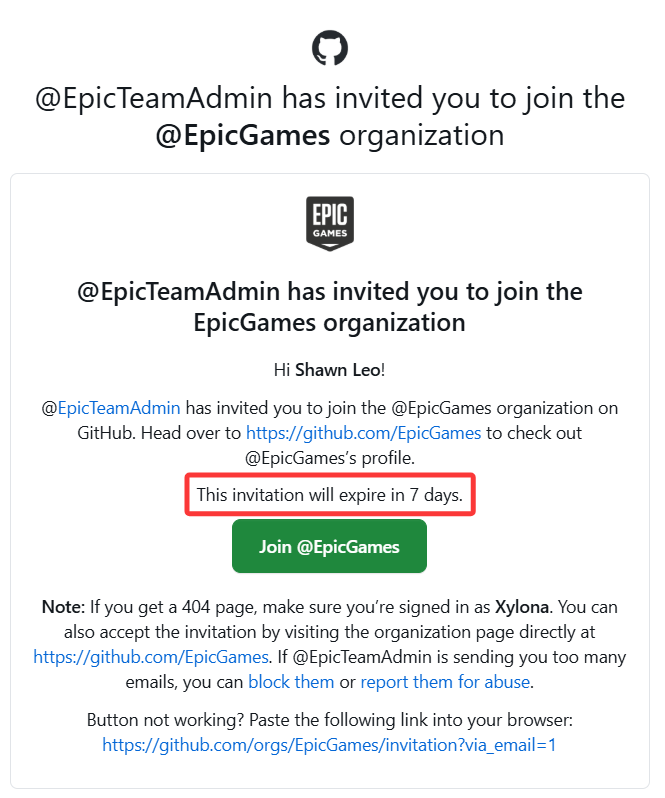This screenshot has width=665, height=798.
Task: Click the green Join @EpicGames button
Action: [329, 546]
